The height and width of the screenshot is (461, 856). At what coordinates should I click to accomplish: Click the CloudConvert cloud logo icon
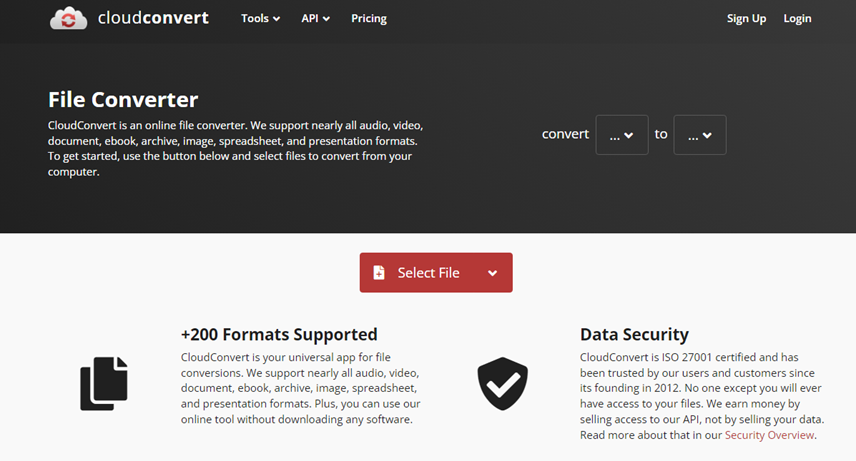pos(68,18)
